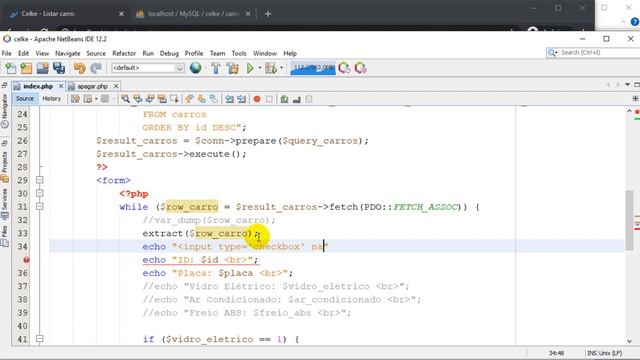
Task: Click the first profiler icon after memory bar
Action: 344,68
